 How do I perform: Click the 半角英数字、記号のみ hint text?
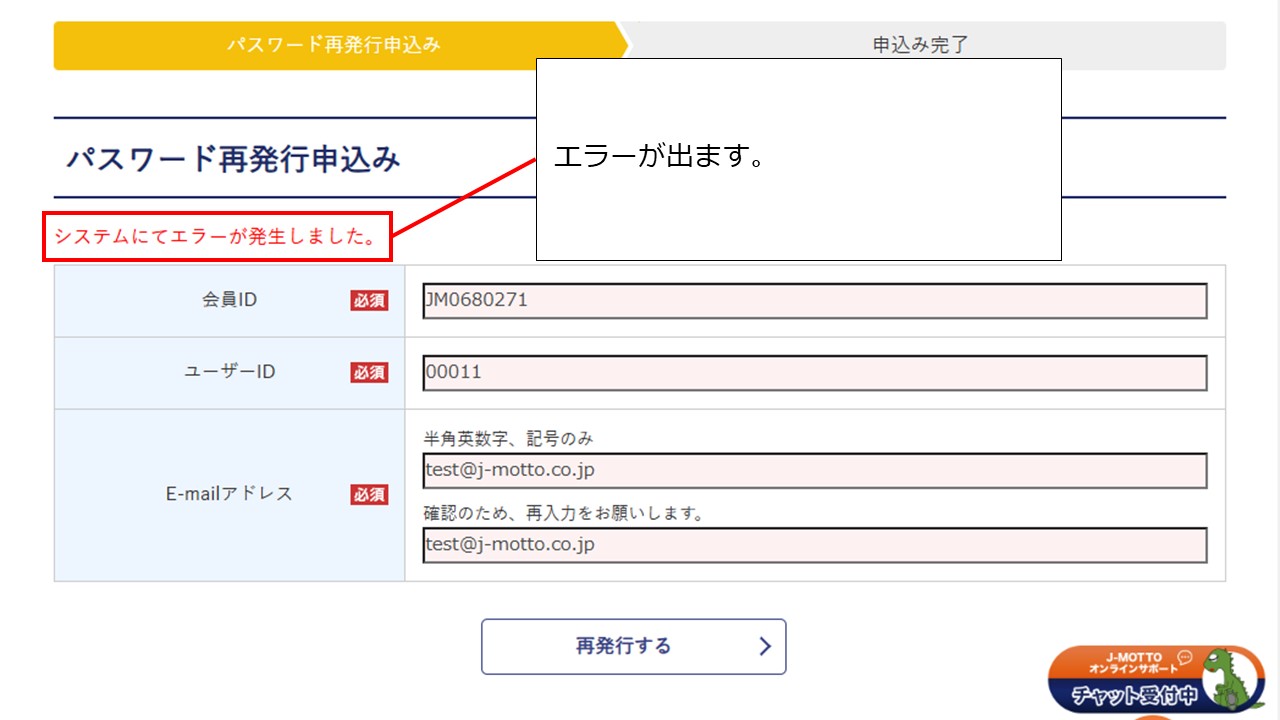coord(509,439)
